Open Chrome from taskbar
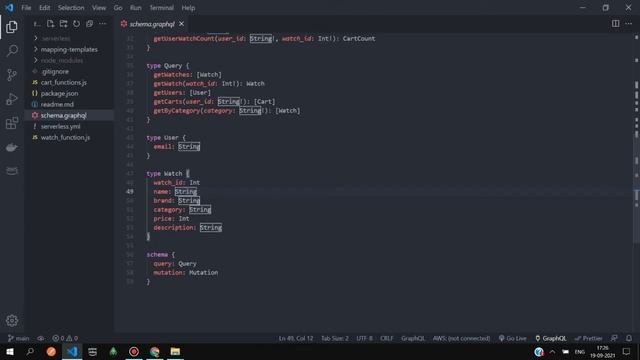This screenshot has height=360, width=640. pos(154,351)
